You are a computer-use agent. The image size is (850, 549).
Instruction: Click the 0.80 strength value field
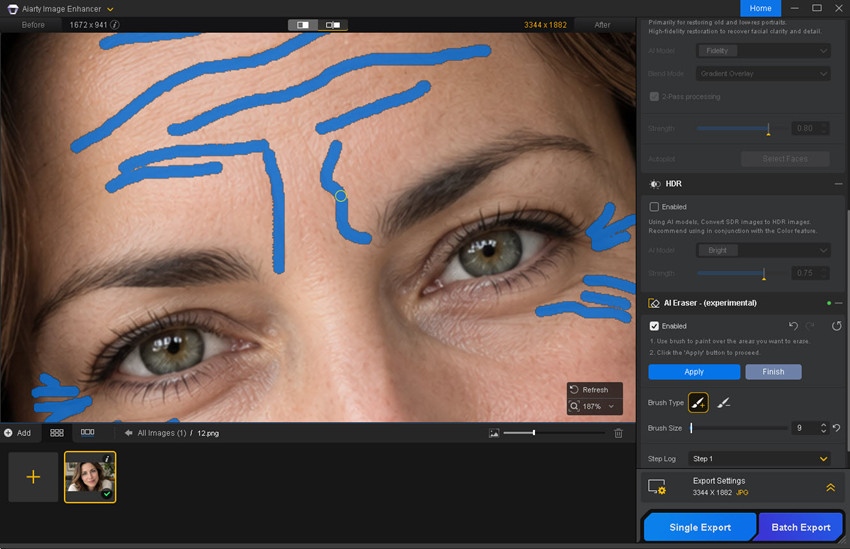point(805,128)
